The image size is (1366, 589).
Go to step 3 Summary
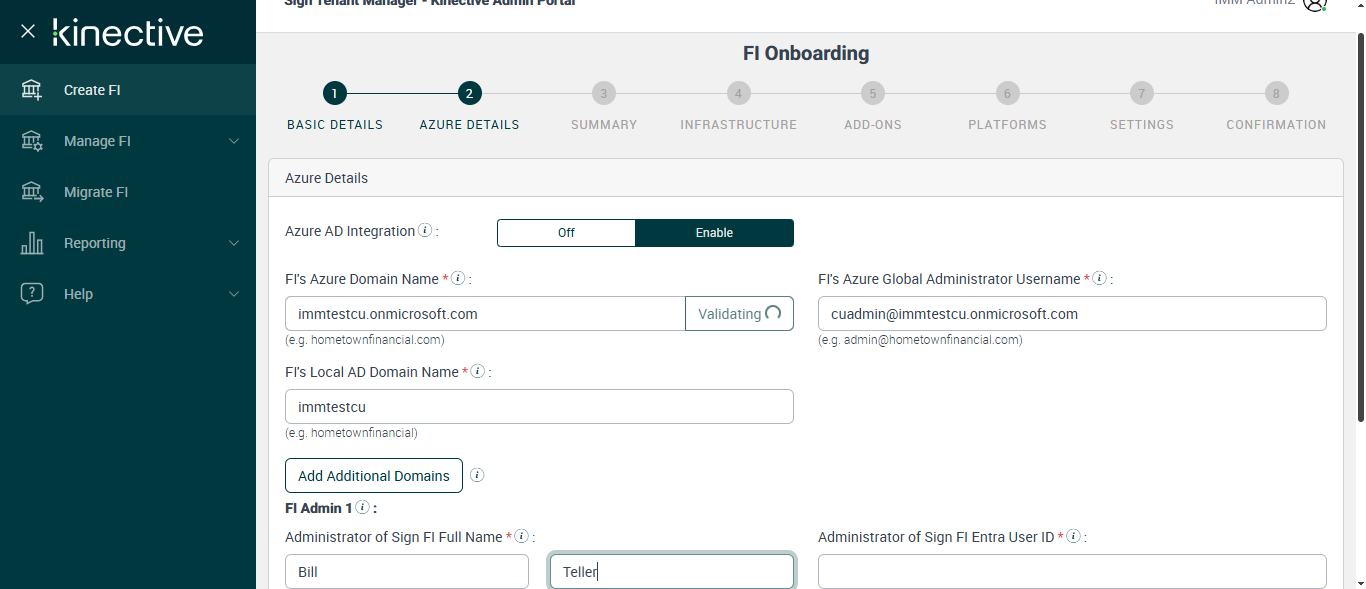coord(603,94)
